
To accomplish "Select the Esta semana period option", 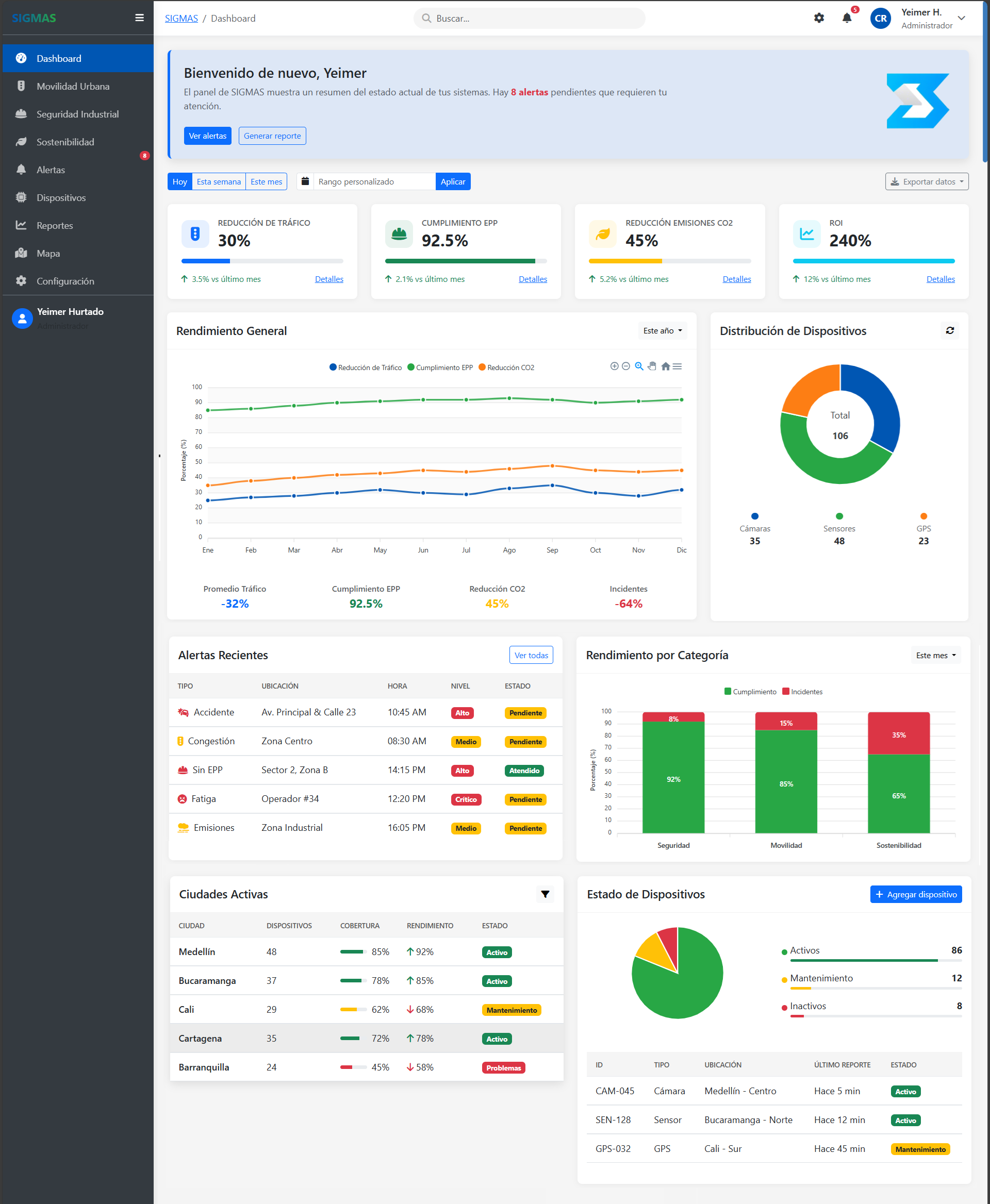I will click(x=219, y=182).
